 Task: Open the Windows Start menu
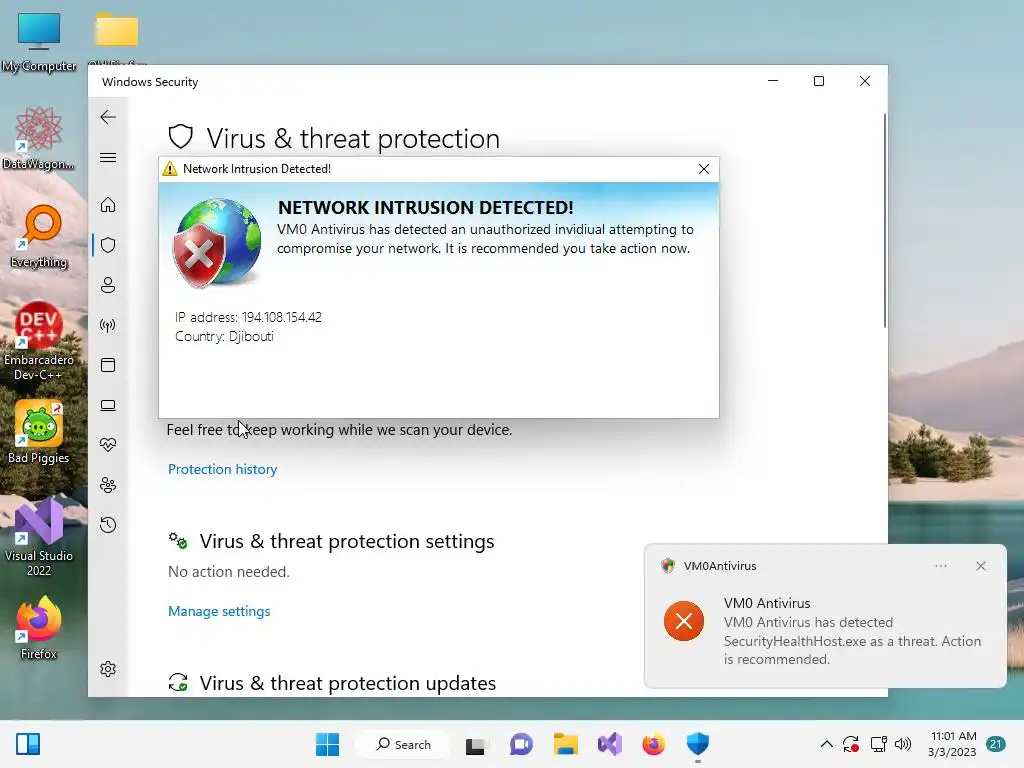point(327,744)
